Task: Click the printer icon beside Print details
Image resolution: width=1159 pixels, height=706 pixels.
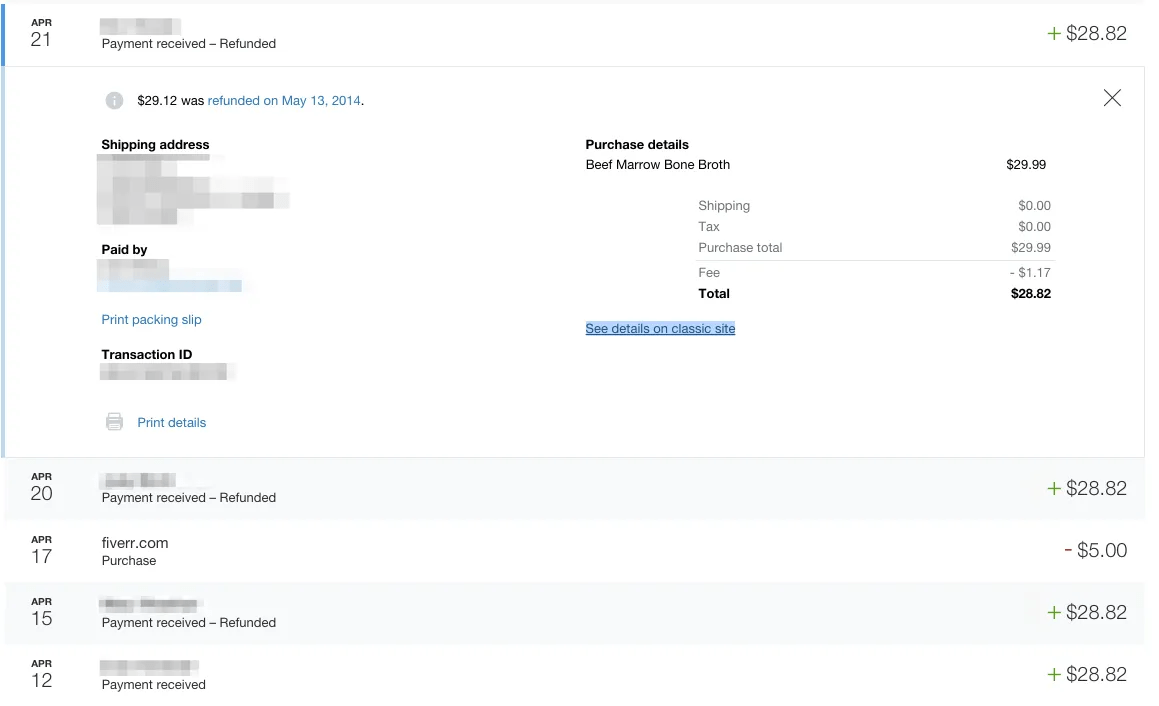Action: (115, 422)
